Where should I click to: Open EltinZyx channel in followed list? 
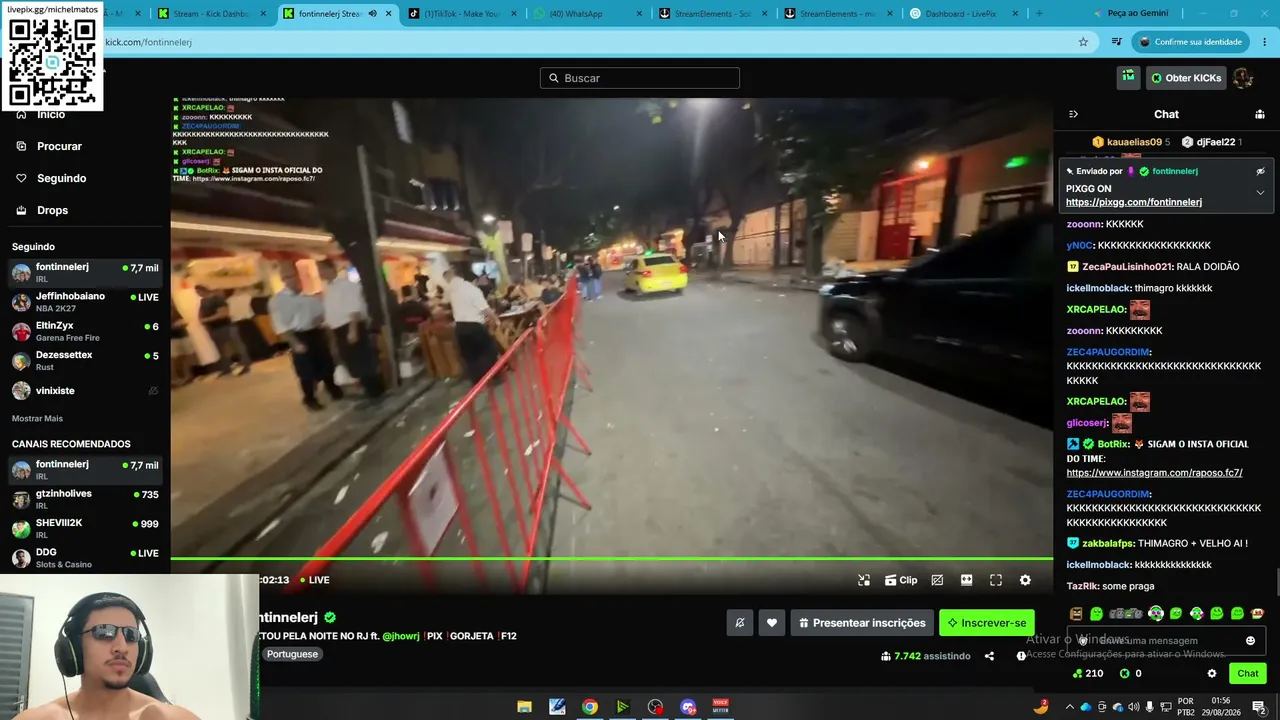coord(85,331)
